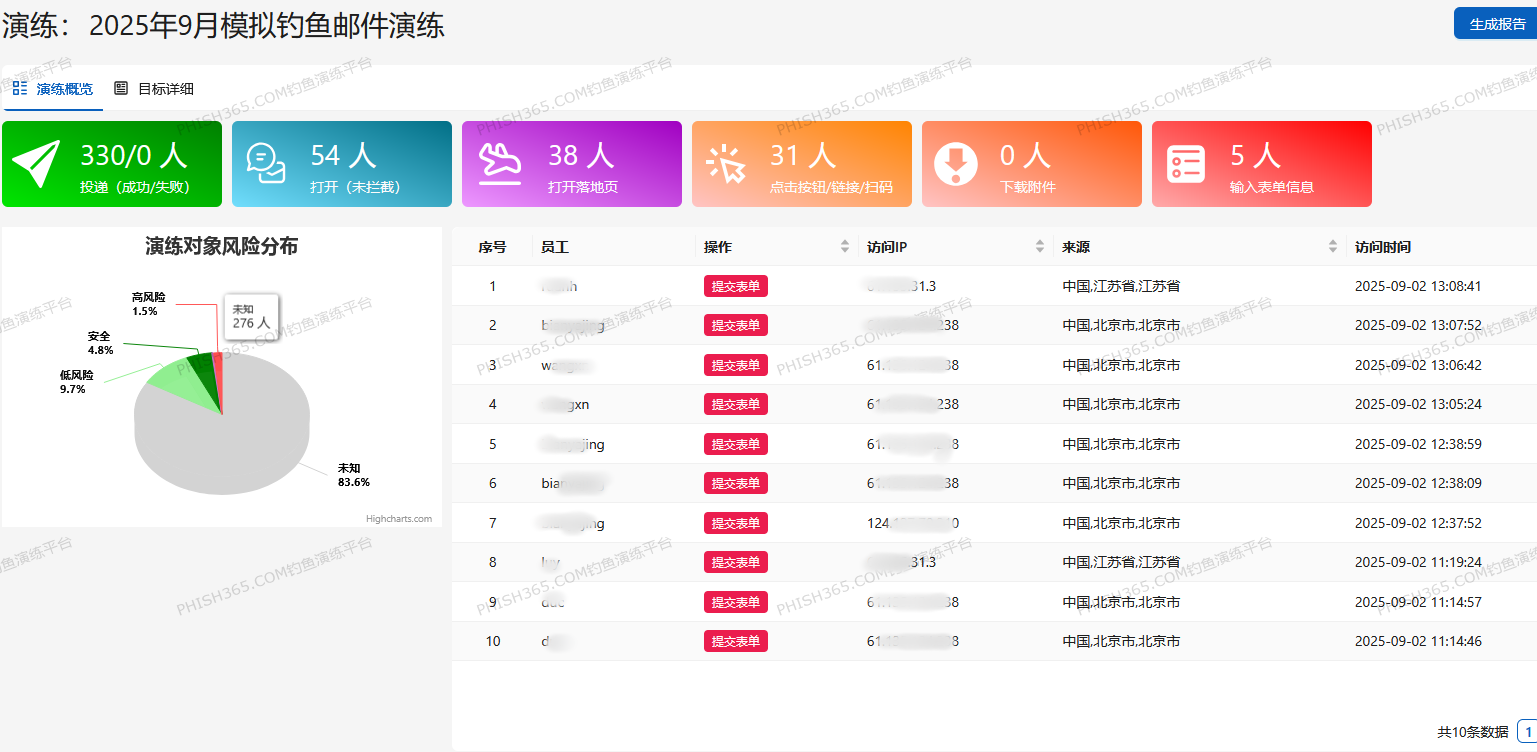
Task: Click the form list input icon
Action: 1186,164
